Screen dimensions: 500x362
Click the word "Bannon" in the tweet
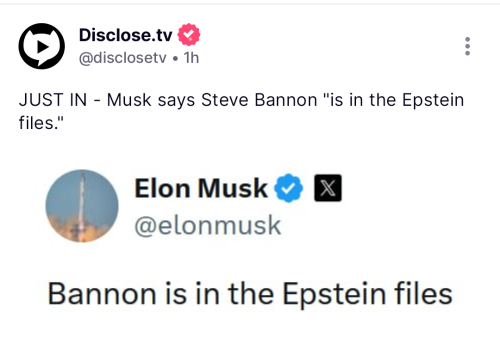(x=102, y=294)
